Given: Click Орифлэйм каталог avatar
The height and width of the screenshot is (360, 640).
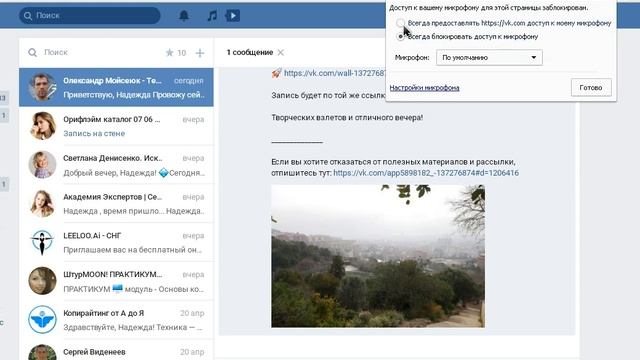Looking at the screenshot, I should point(42,126).
